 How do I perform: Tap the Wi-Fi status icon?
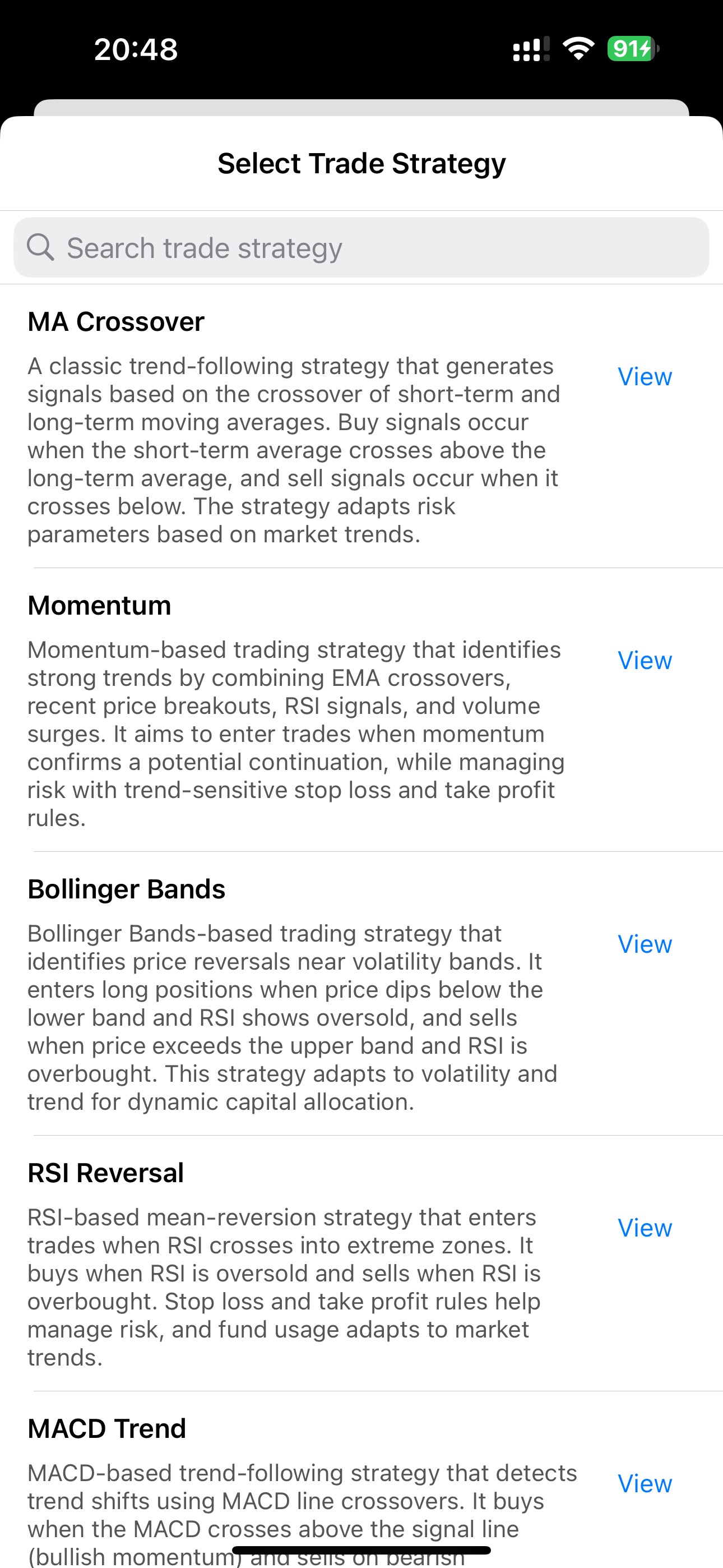click(578, 49)
